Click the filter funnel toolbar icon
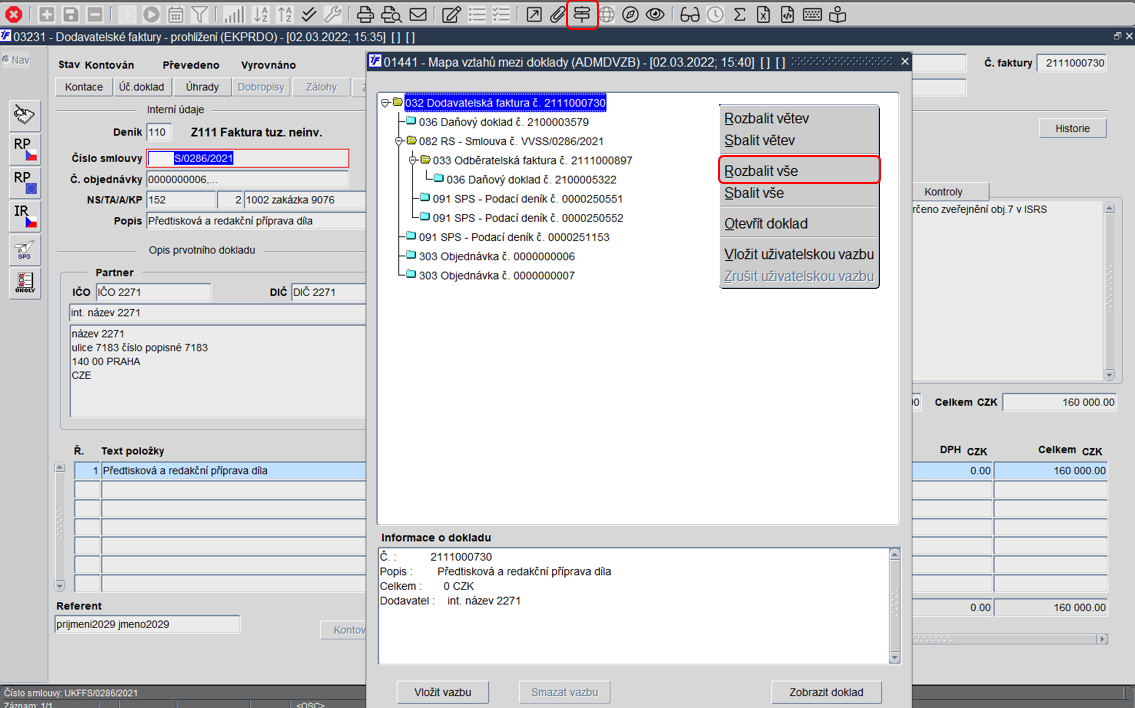 pos(199,14)
